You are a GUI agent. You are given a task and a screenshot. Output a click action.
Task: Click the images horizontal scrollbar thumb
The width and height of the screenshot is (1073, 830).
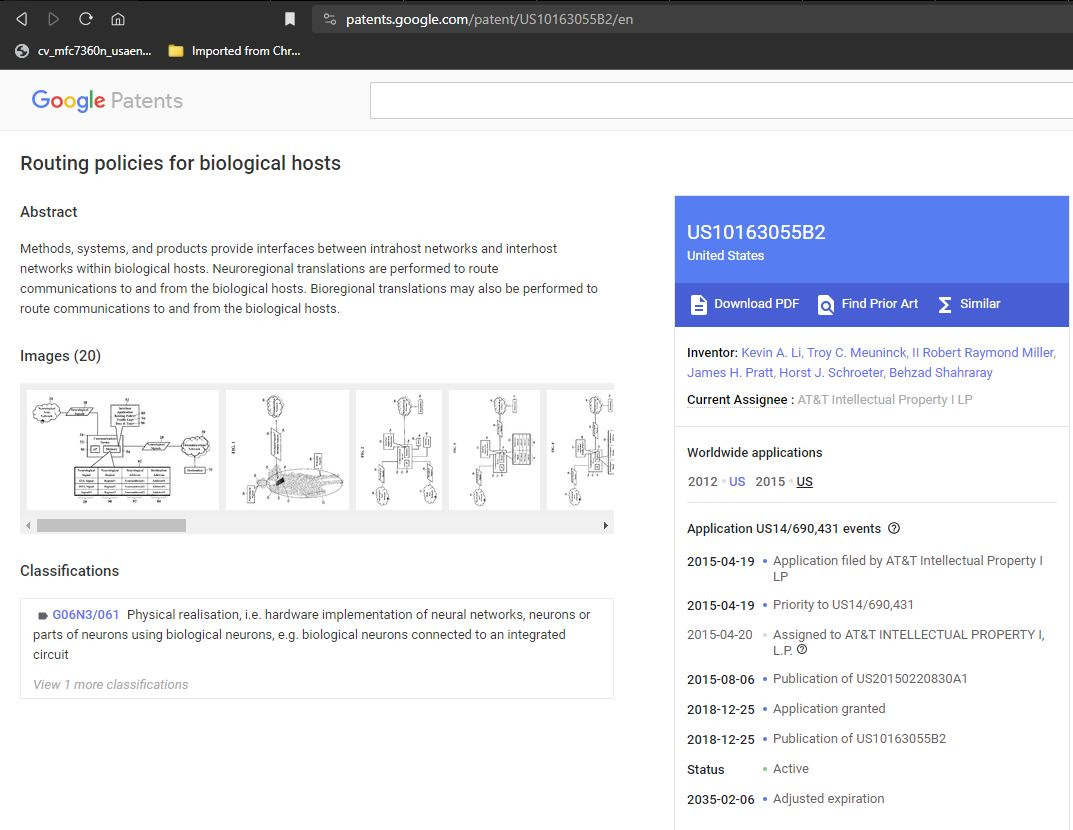click(x=112, y=526)
